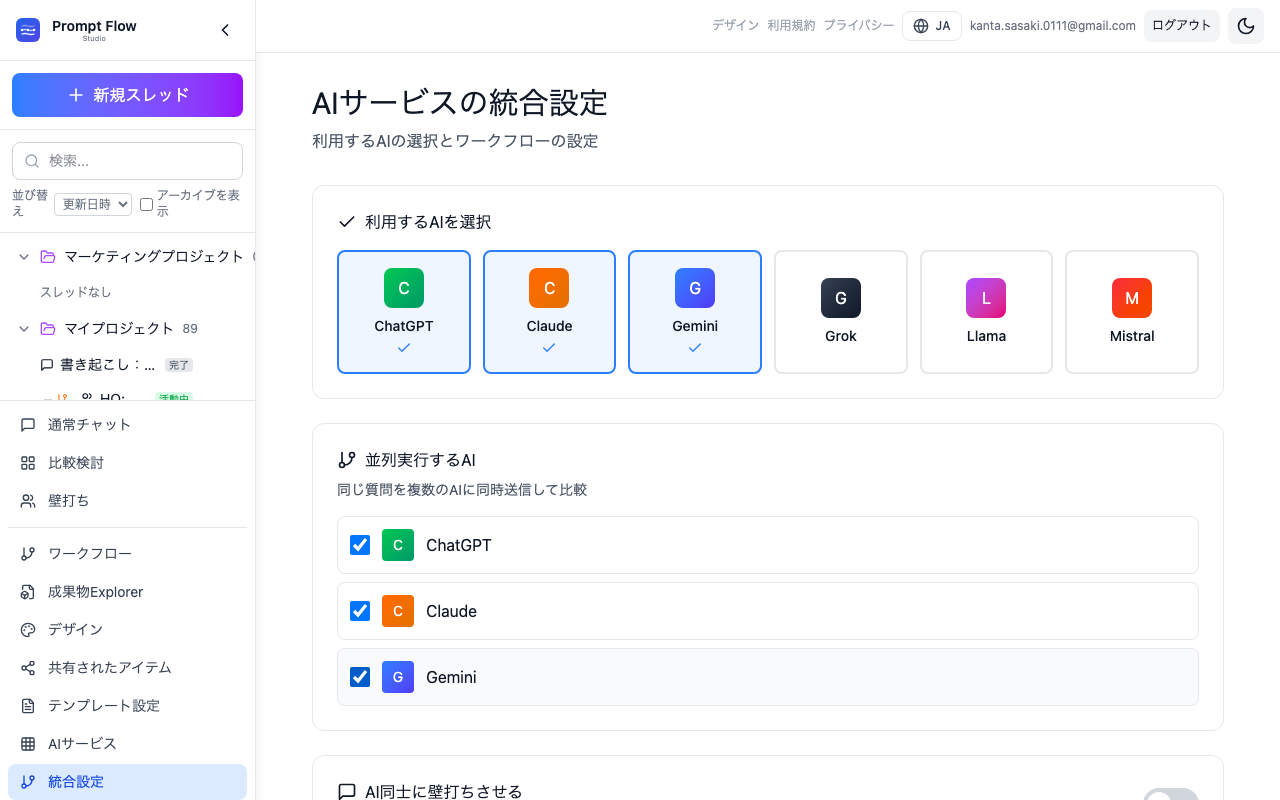Click the Mistral red icon
The image size is (1280, 800).
click(x=1132, y=298)
